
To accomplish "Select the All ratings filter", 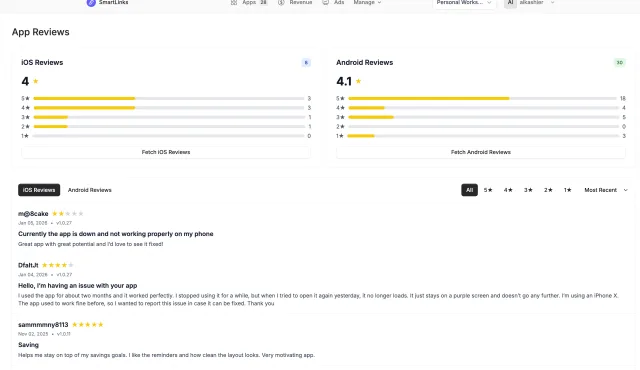I will (x=469, y=190).
